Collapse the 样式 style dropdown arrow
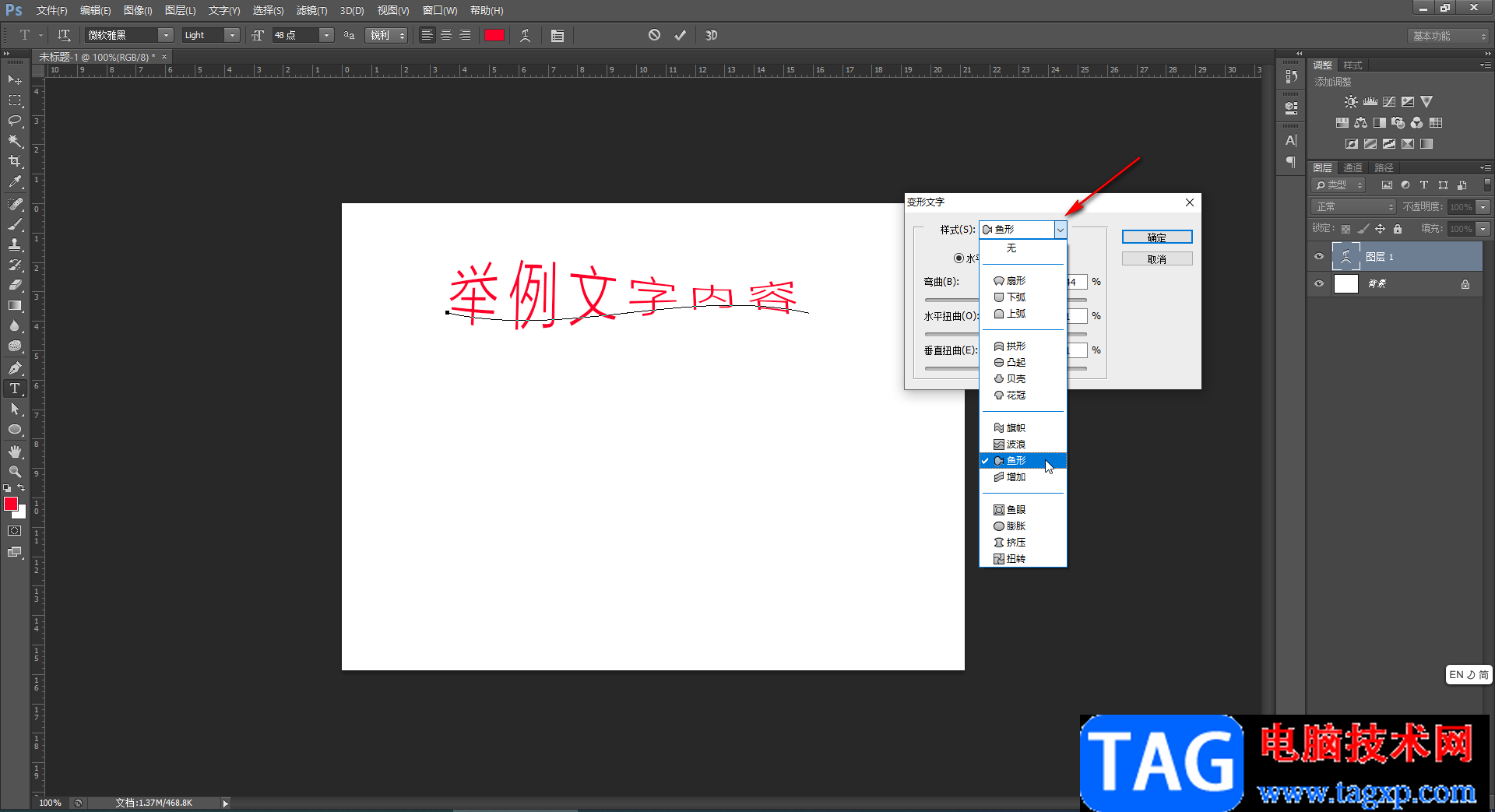The image size is (1495, 812). pyautogui.click(x=1061, y=230)
